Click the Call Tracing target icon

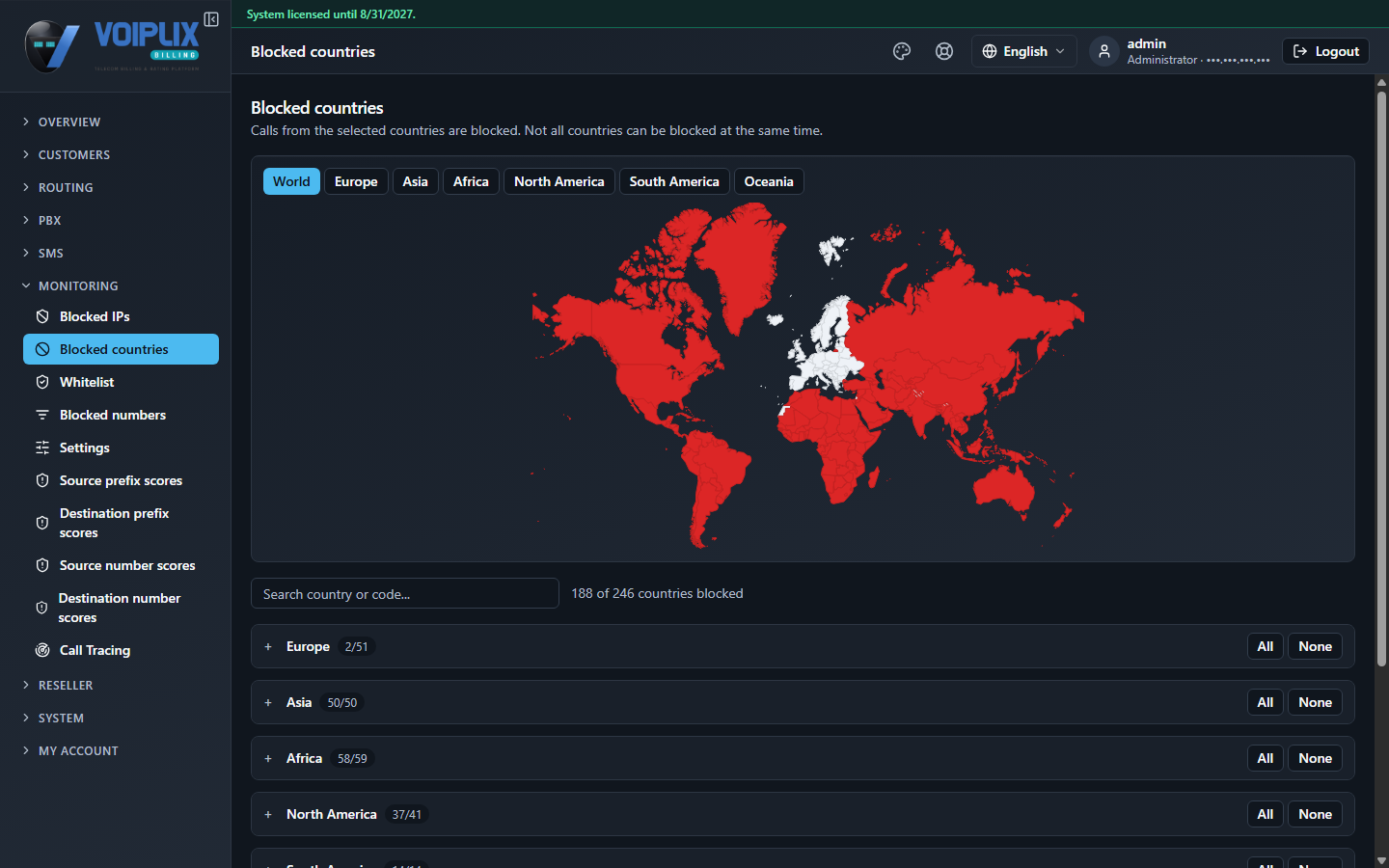click(42, 650)
